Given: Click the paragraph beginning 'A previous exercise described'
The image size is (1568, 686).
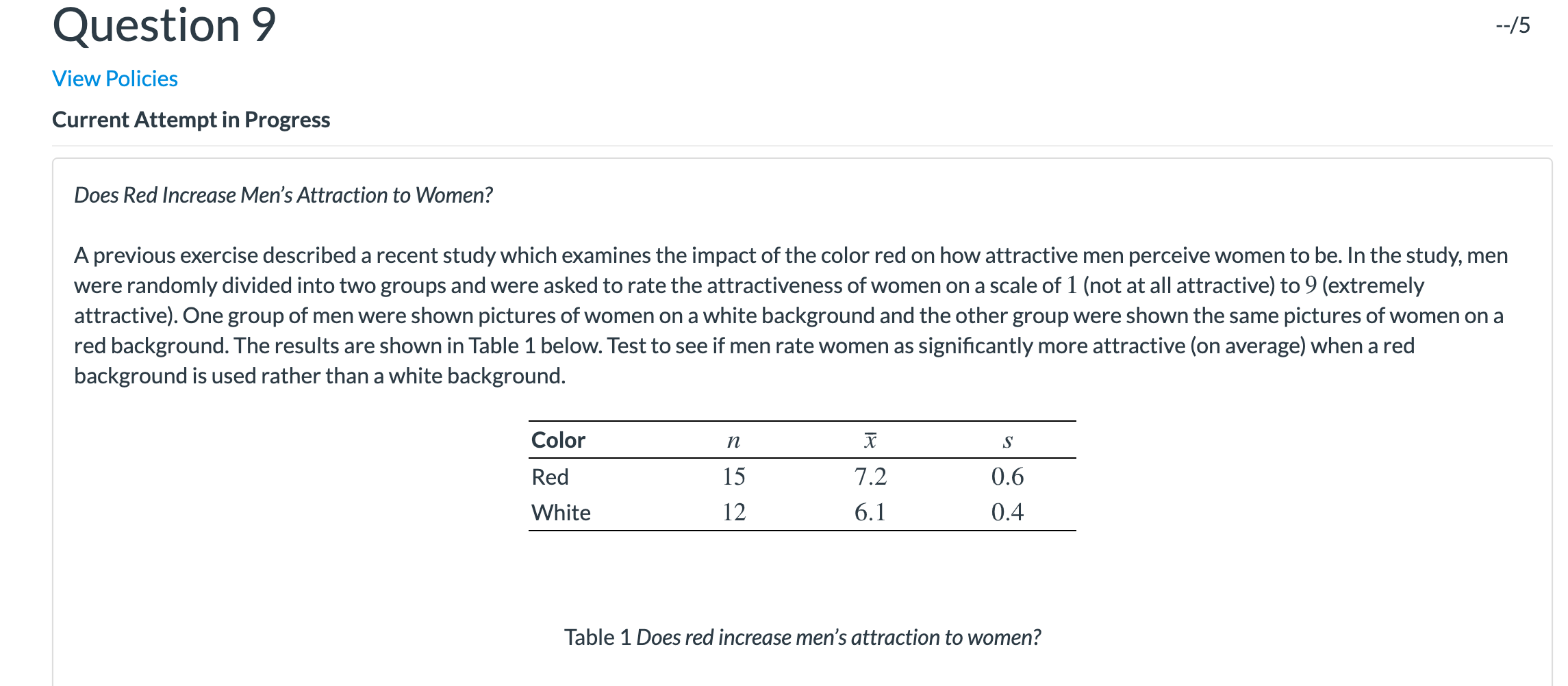Looking at the screenshot, I should (x=791, y=316).
